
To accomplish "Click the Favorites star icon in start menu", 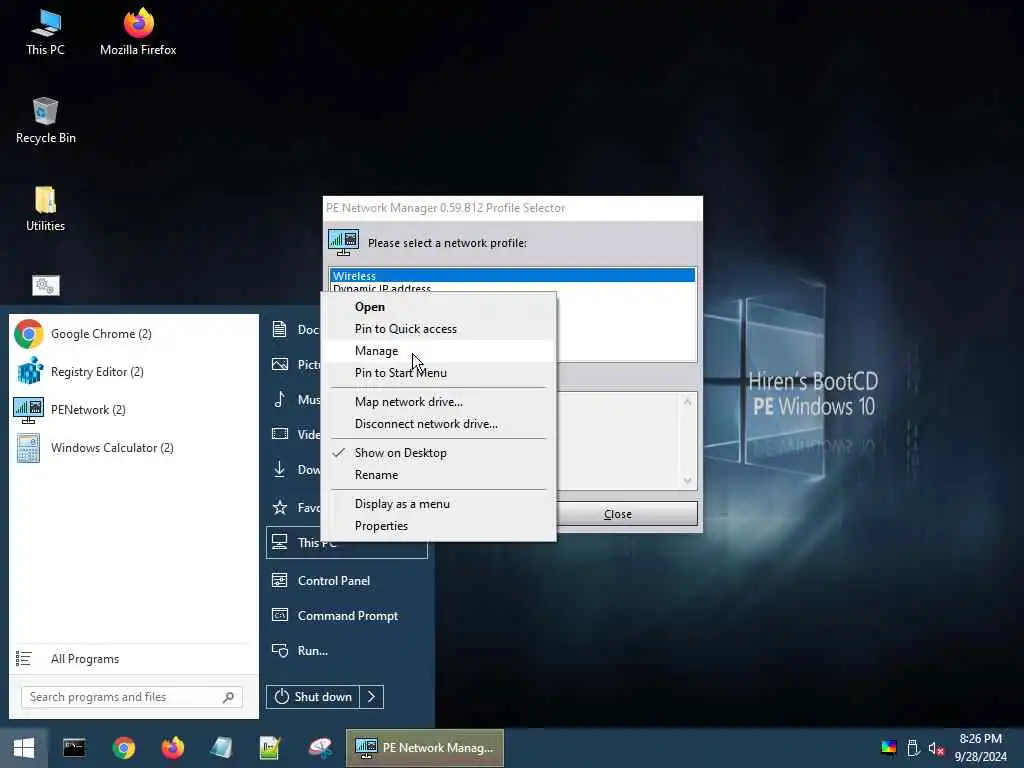I will [280, 507].
